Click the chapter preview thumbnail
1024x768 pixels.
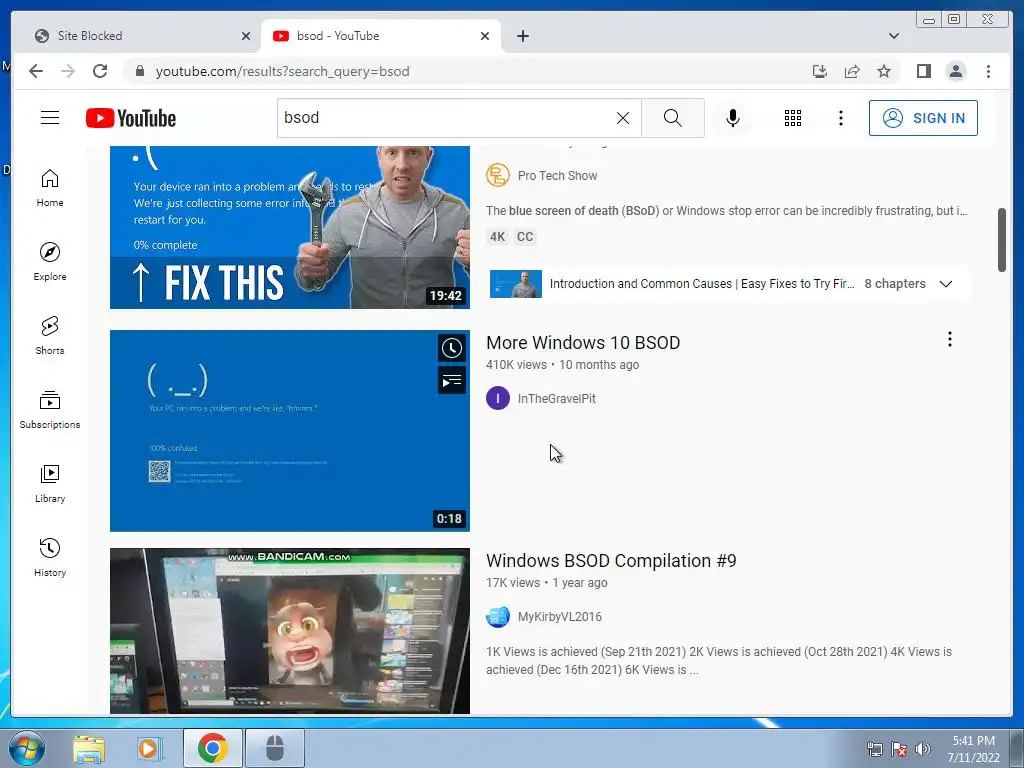[516, 284]
